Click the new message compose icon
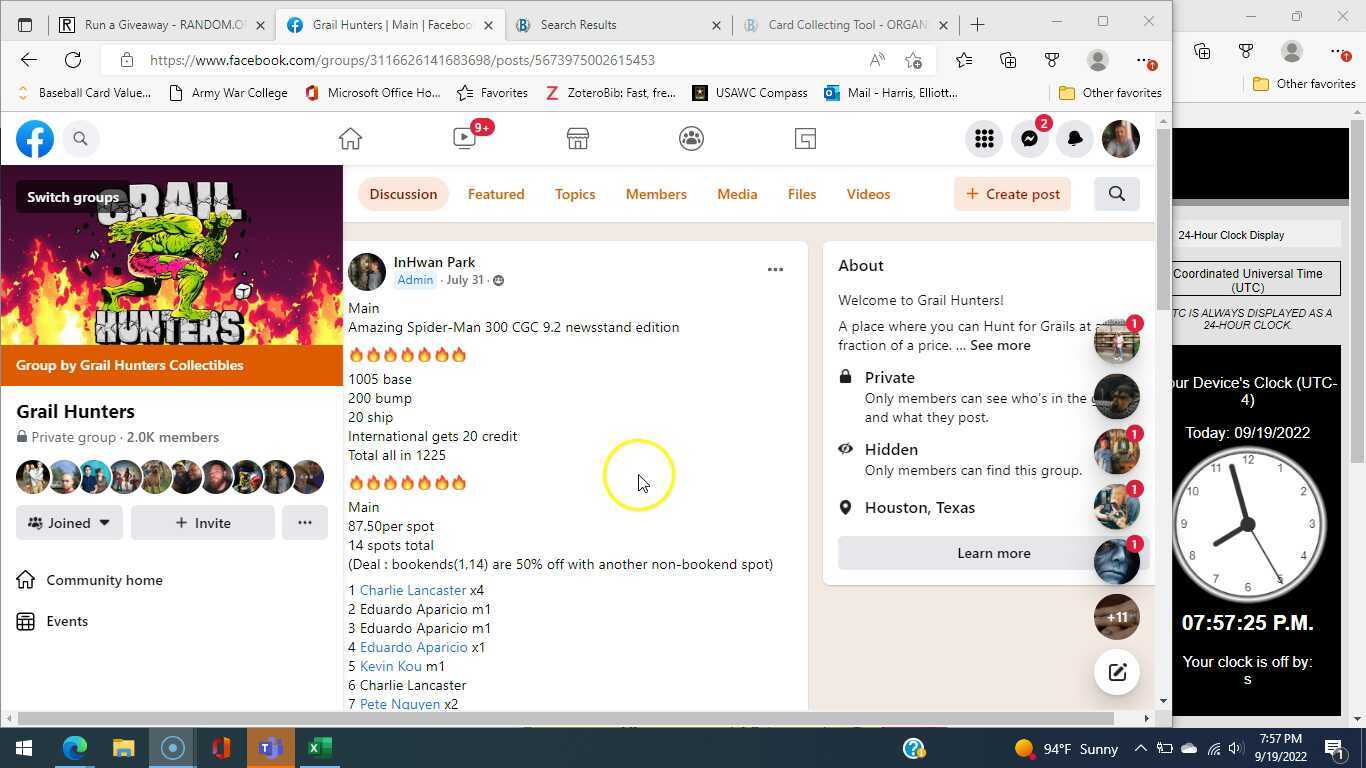 (x=1117, y=672)
